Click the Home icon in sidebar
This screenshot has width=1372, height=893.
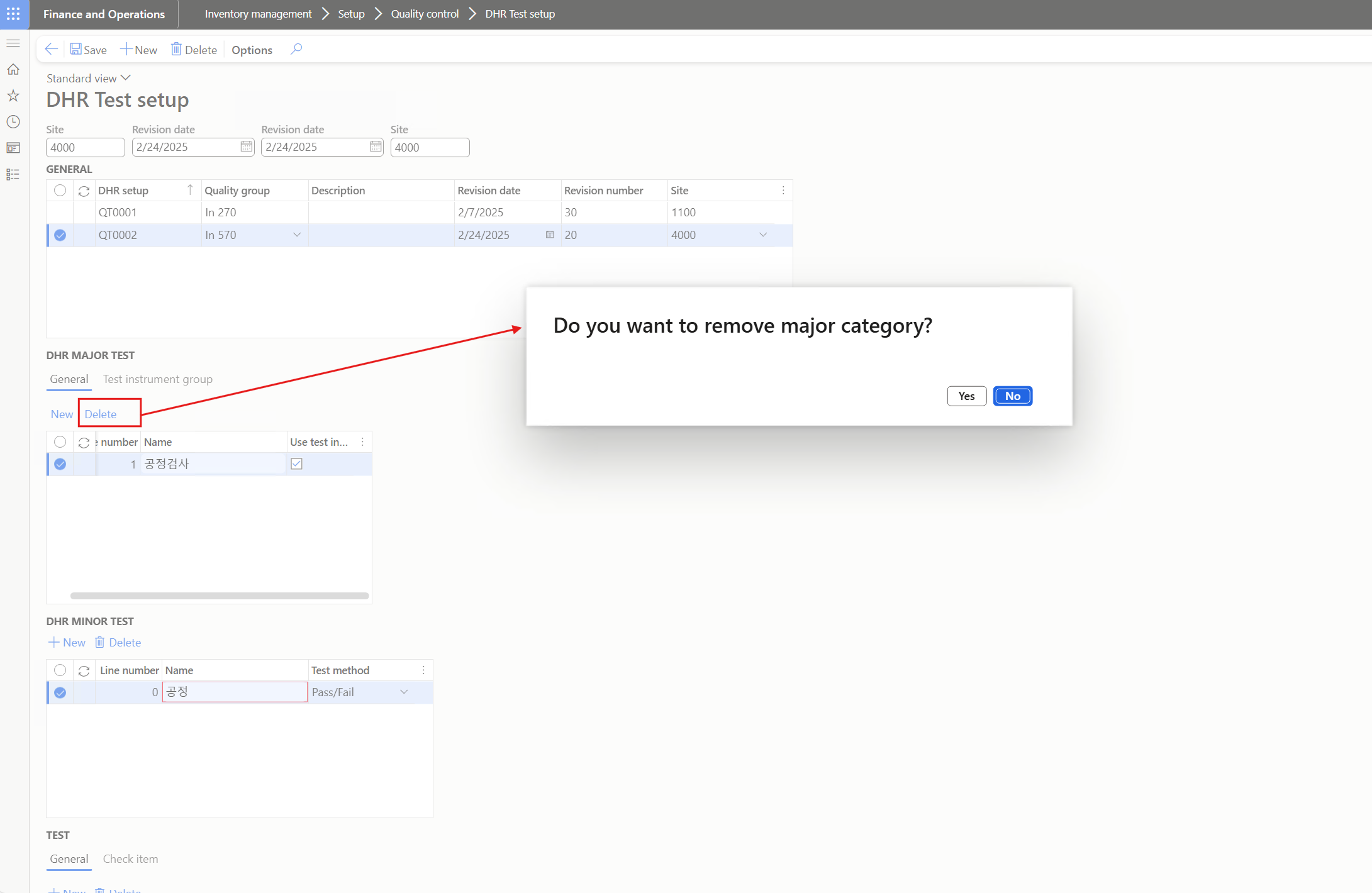(13, 69)
